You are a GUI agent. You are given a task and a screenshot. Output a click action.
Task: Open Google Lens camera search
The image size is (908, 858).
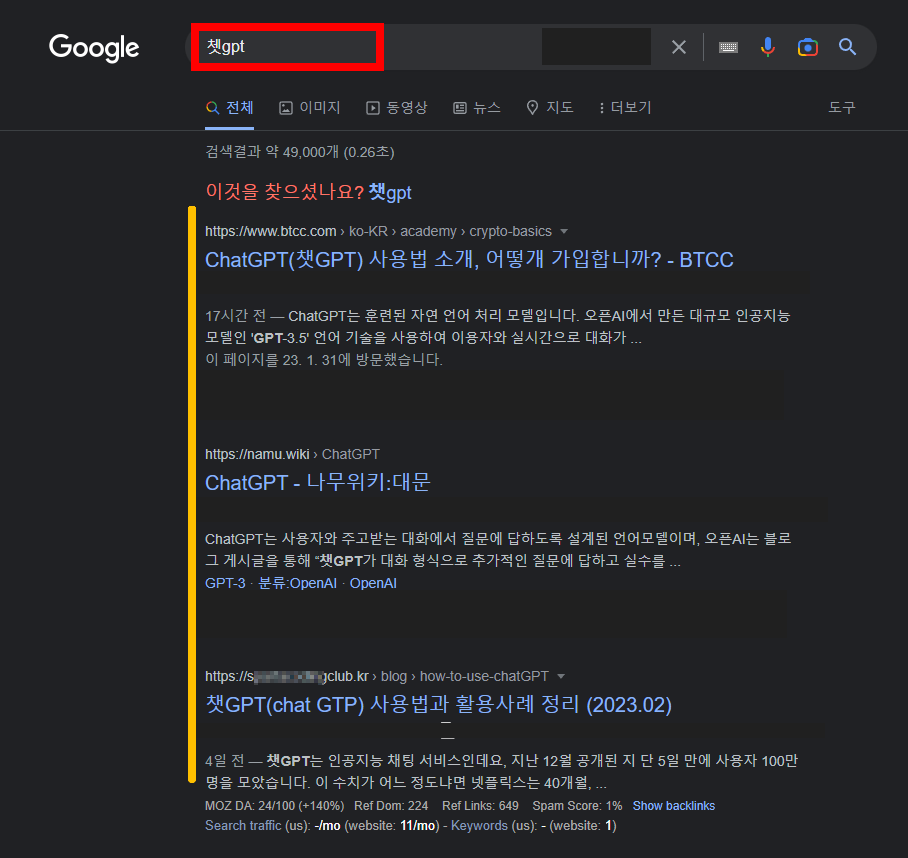(x=807, y=46)
